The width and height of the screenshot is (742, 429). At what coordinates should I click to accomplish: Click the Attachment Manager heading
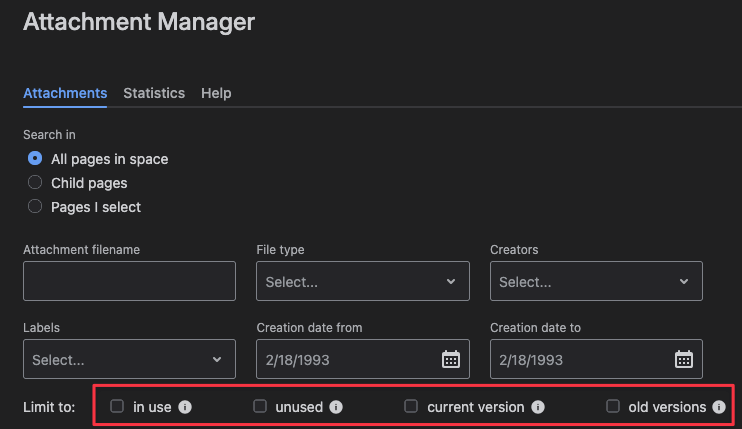click(139, 22)
